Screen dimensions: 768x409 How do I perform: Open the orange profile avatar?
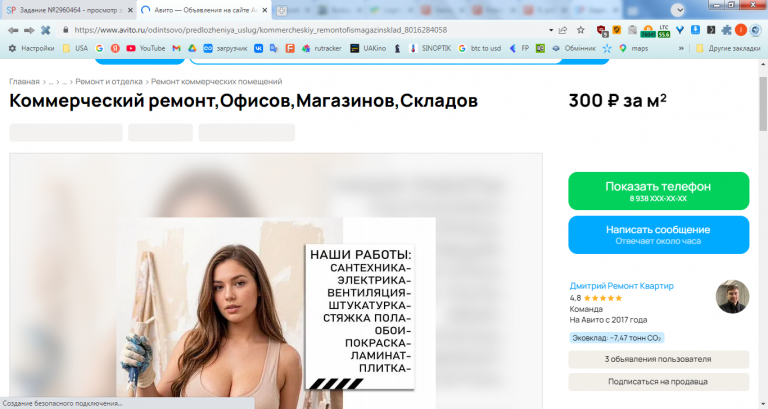click(x=741, y=30)
